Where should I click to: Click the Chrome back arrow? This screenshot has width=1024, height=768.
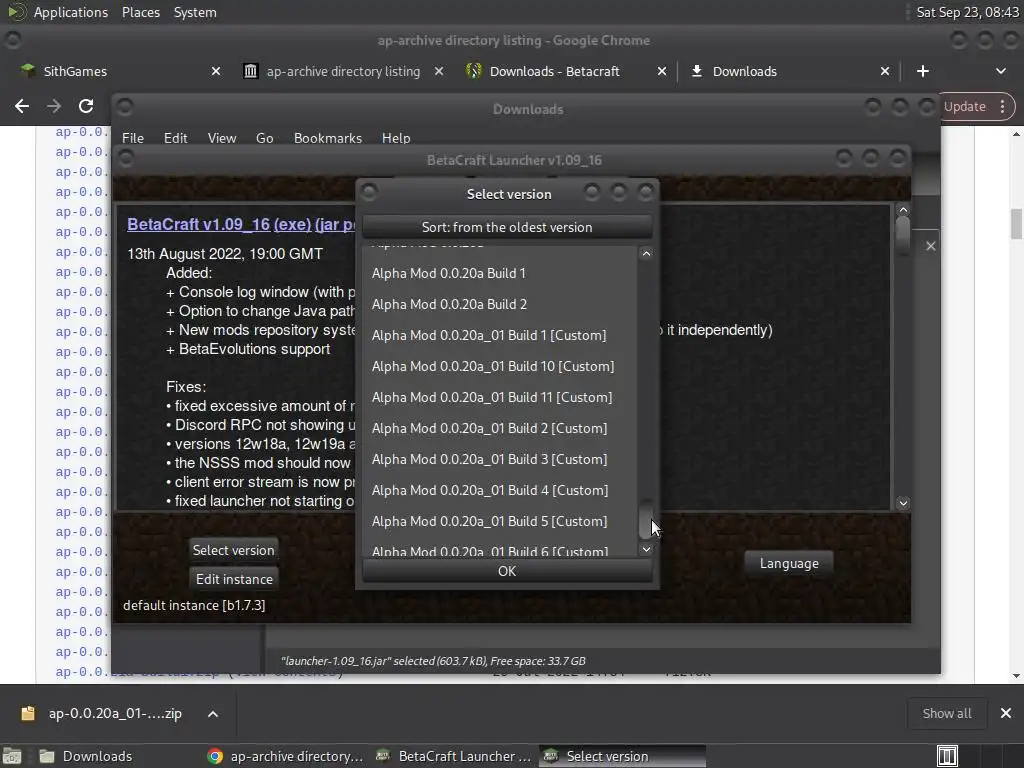(x=22, y=106)
